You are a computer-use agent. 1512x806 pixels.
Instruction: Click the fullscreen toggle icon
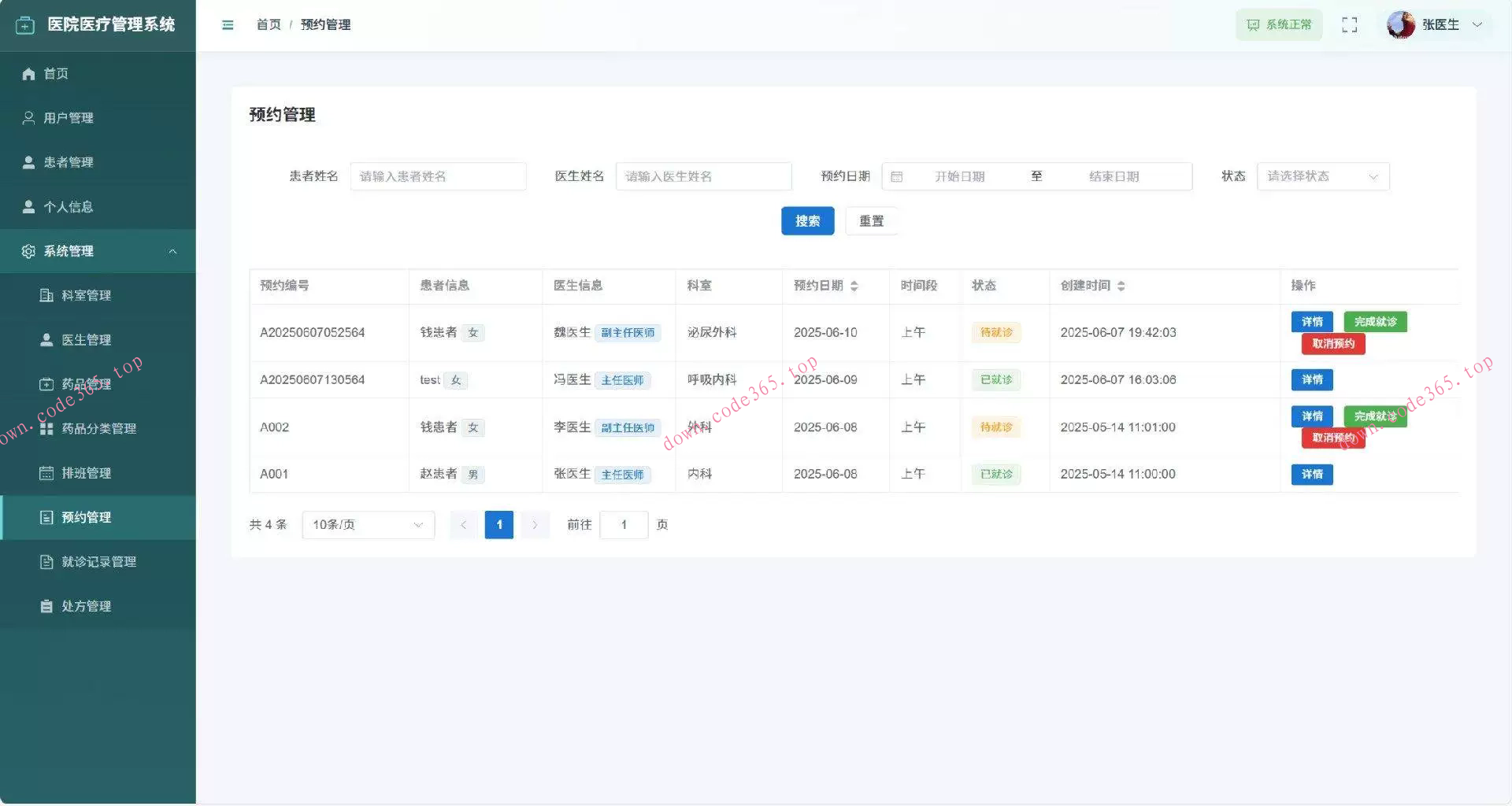coord(1349,24)
